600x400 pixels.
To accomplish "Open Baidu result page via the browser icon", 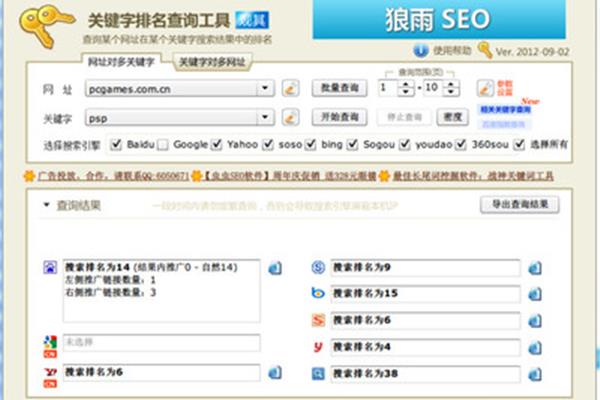I will coord(275,268).
